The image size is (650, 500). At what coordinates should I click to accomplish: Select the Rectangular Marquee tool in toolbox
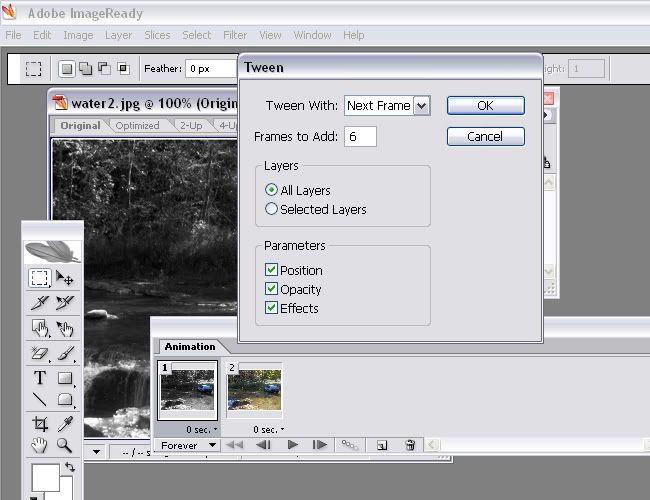point(39,277)
